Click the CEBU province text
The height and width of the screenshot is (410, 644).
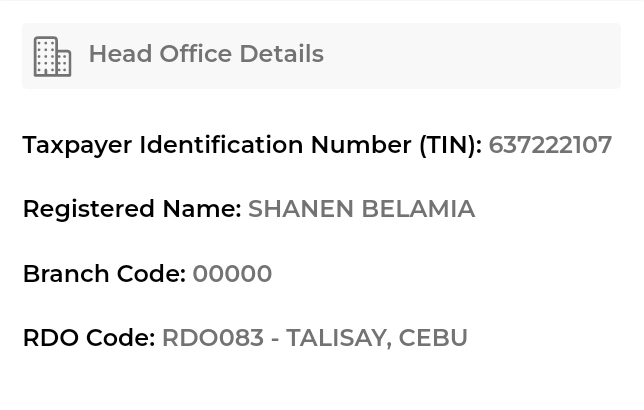[433, 338]
